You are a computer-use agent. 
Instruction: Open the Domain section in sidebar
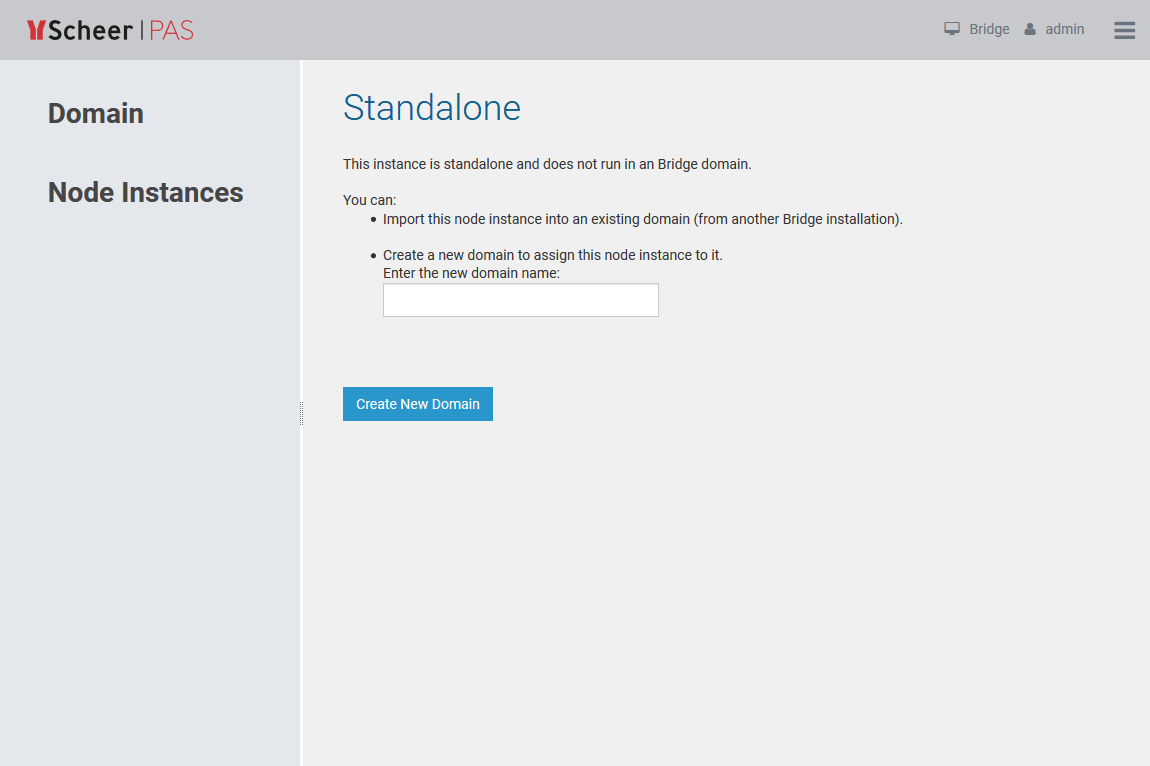[x=96, y=113]
